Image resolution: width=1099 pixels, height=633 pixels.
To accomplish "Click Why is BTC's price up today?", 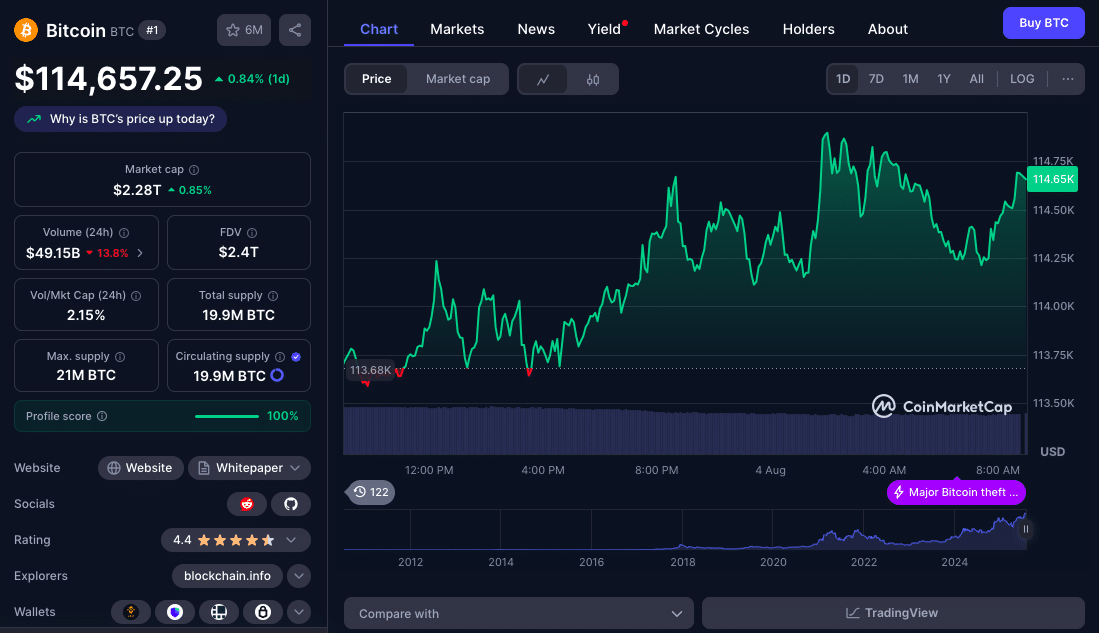I will [x=121, y=119].
